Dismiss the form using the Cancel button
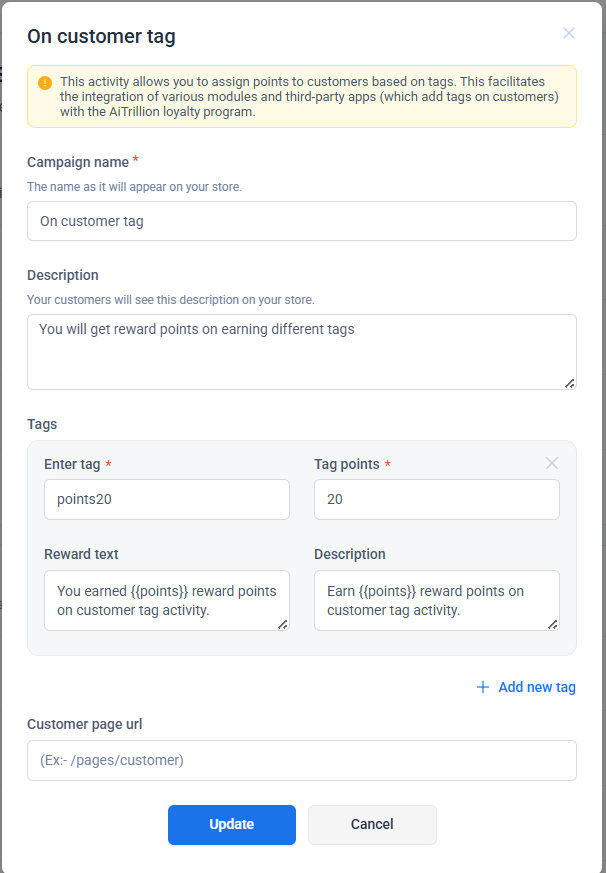Viewport: 606px width, 873px height. (x=372, y=825)
